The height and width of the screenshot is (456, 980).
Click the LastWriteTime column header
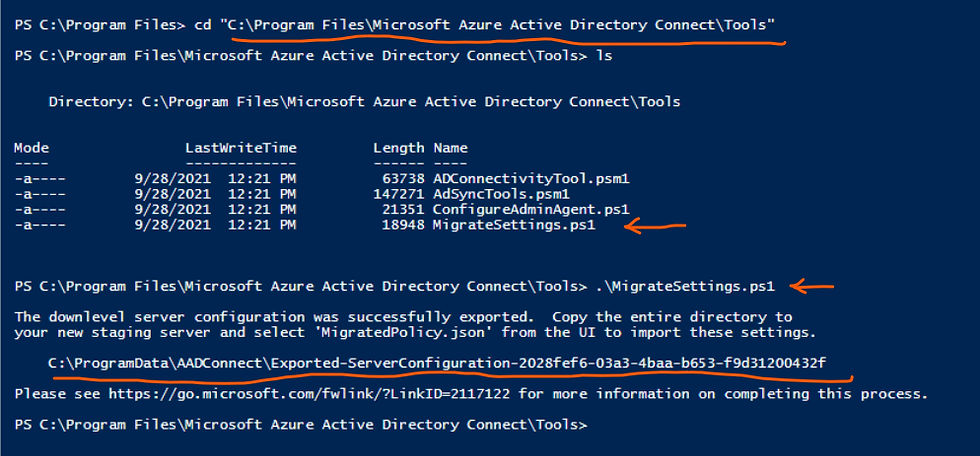241,148
